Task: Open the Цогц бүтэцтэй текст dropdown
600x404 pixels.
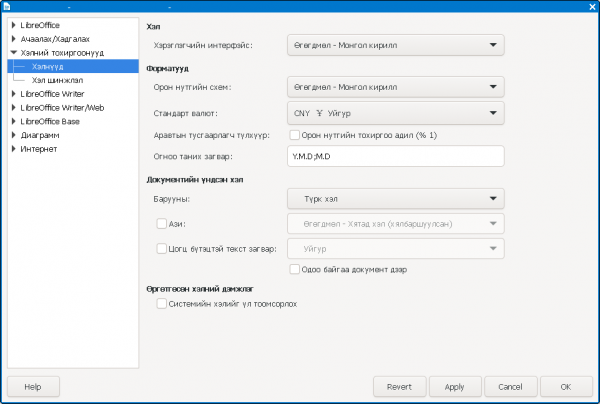Action: (x=396, y=249)
